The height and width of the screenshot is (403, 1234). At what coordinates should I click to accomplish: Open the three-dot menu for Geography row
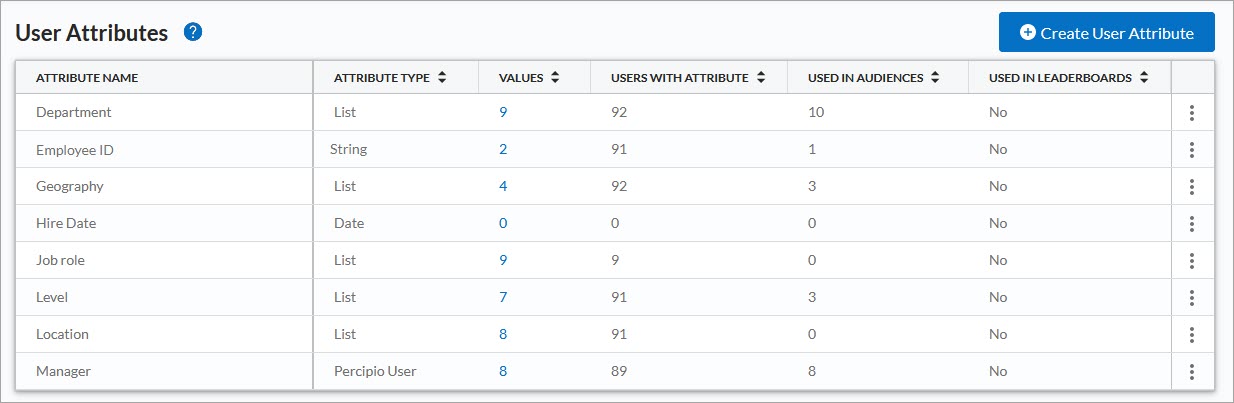[x=1191, y=187]
